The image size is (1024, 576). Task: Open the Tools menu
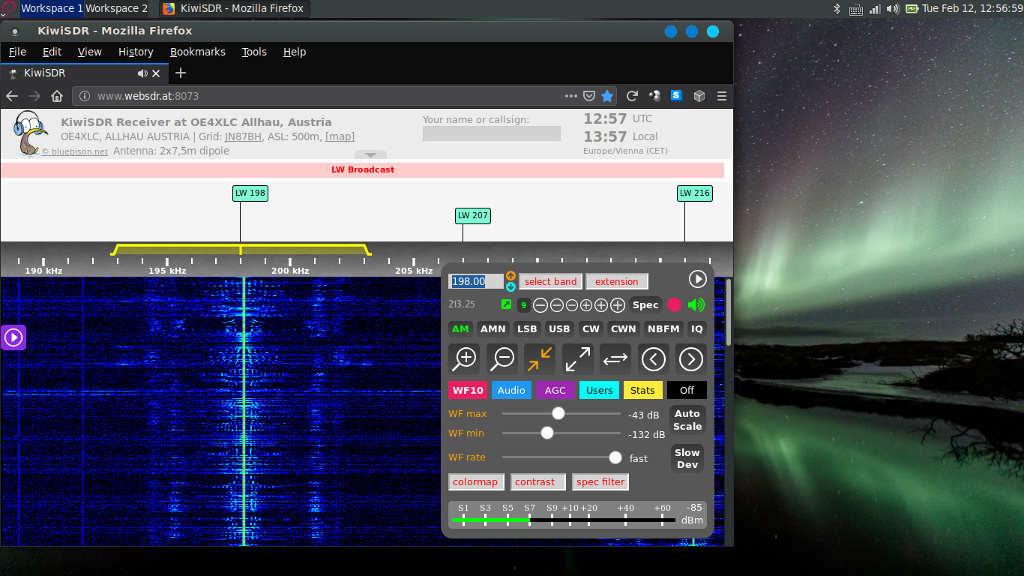[254, 52]
